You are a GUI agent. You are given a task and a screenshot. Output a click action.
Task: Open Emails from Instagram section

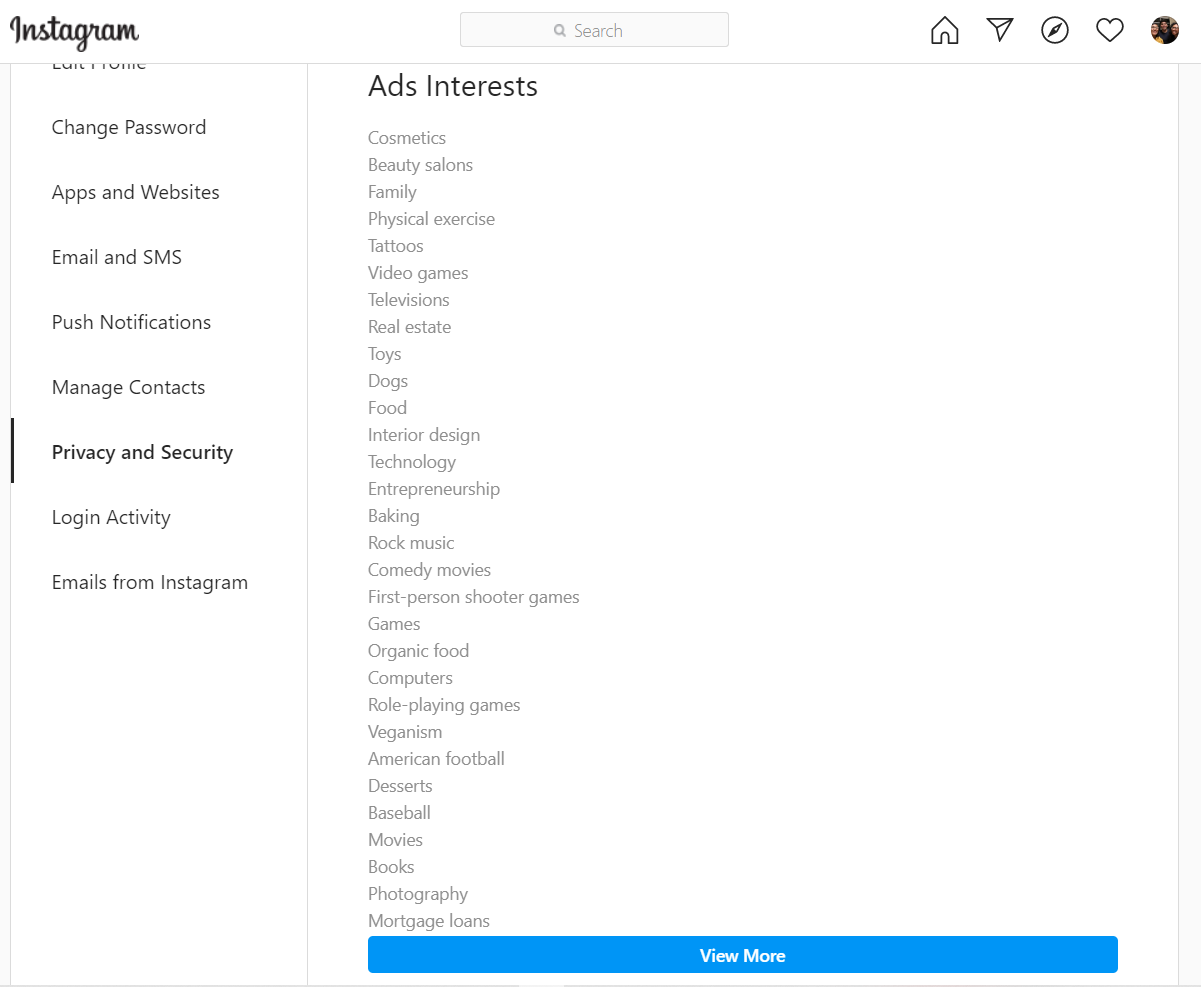click(150, 582)
